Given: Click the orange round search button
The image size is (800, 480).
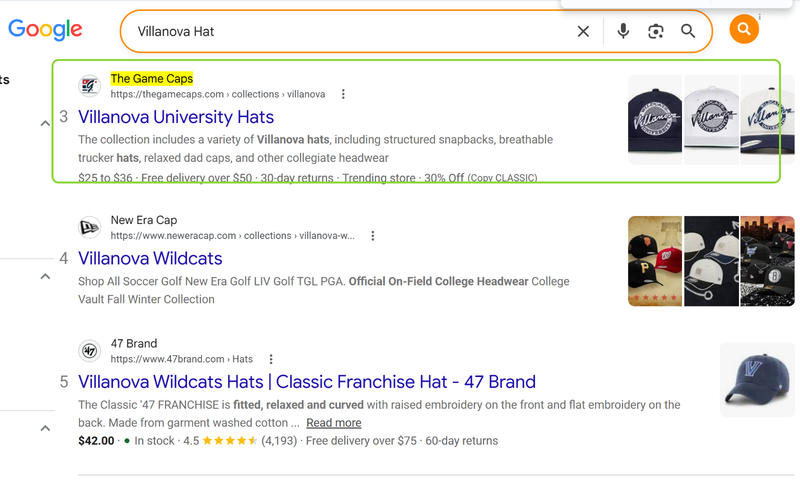Looking at the screenshot, I should click(744, 29).
